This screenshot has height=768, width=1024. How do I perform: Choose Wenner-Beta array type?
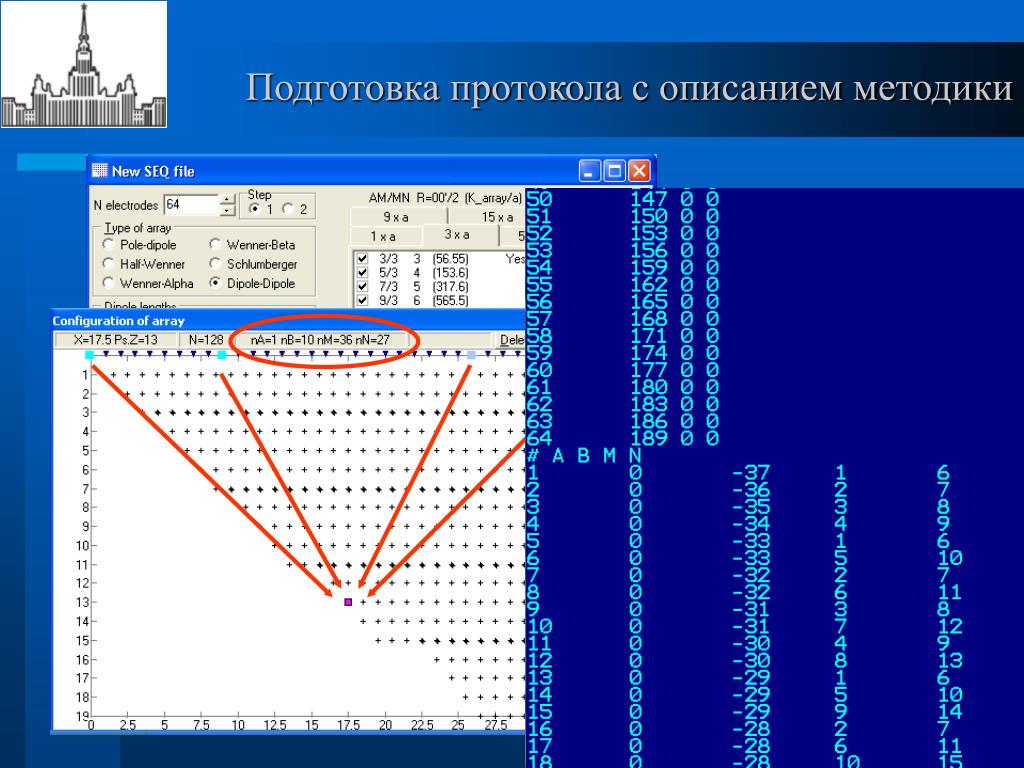pos(215,244)
